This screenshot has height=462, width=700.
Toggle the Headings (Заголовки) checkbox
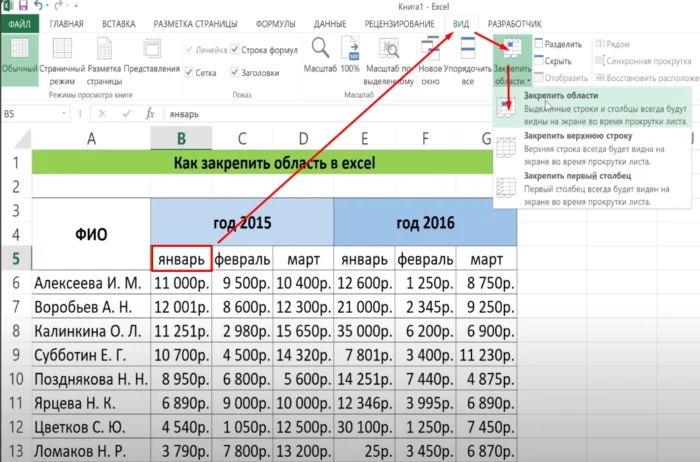pyautogui.click(x=234, y=72)
